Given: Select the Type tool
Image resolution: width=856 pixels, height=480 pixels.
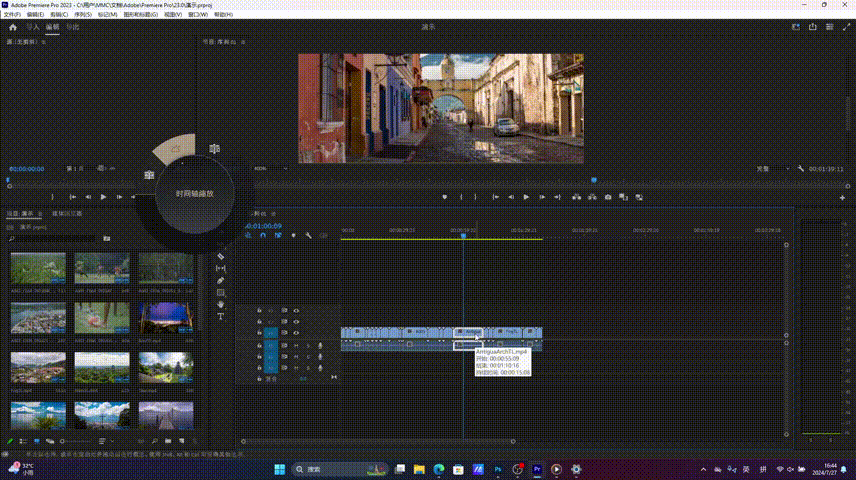Looking at the screenshot, I should tap(221, 316).
